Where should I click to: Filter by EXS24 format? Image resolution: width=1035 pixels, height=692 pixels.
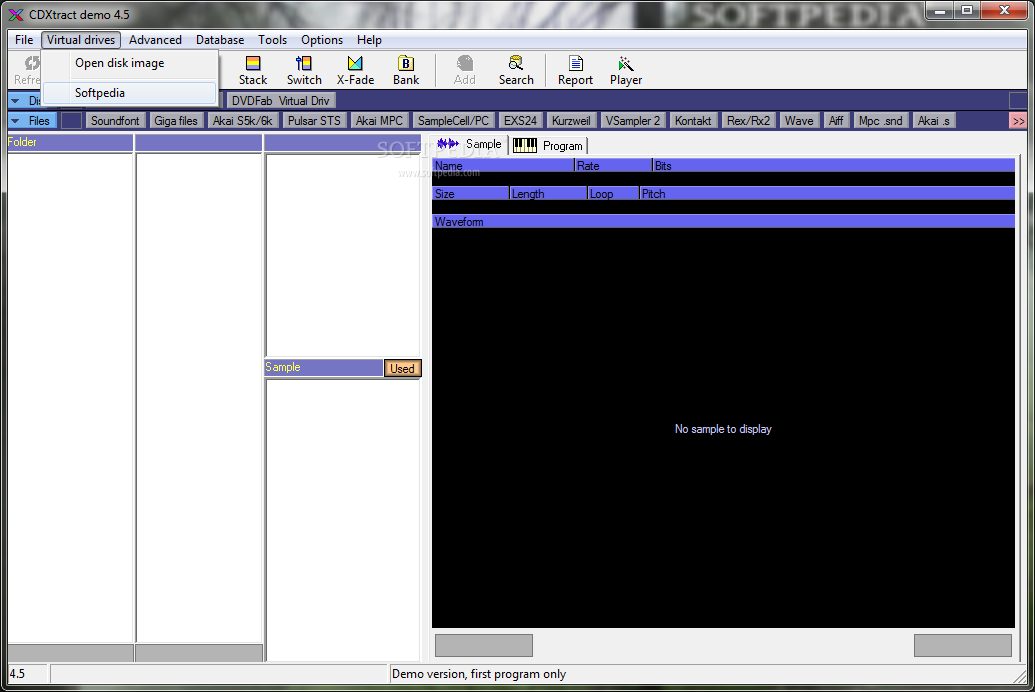[520, 121]
